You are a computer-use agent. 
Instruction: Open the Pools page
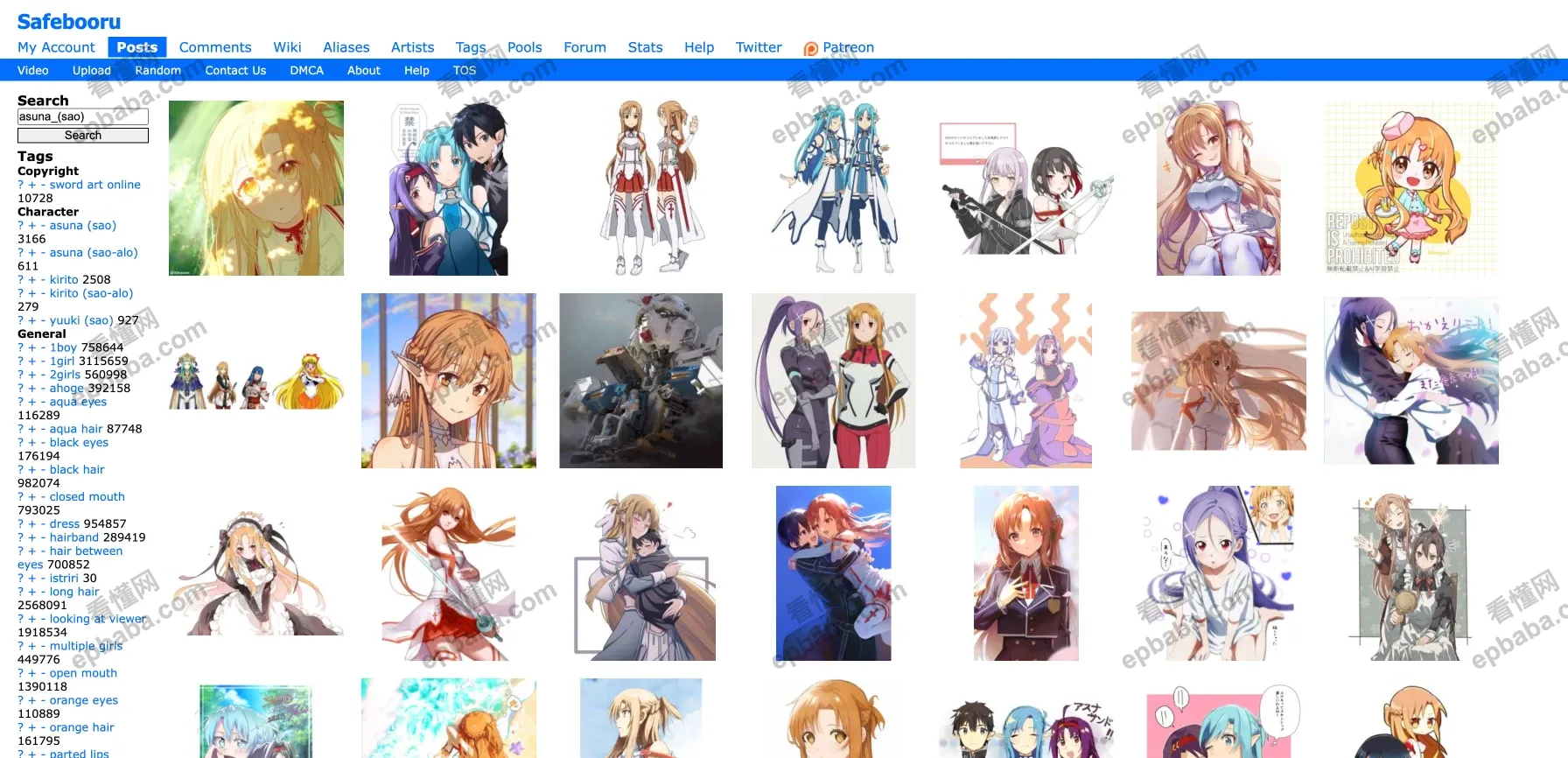pos(525,47)
